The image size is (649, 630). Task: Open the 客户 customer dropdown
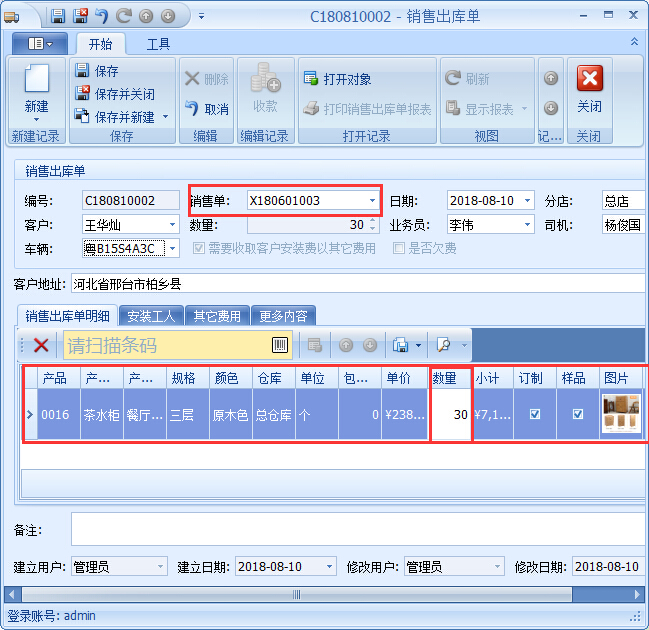(x=172, y=225)
